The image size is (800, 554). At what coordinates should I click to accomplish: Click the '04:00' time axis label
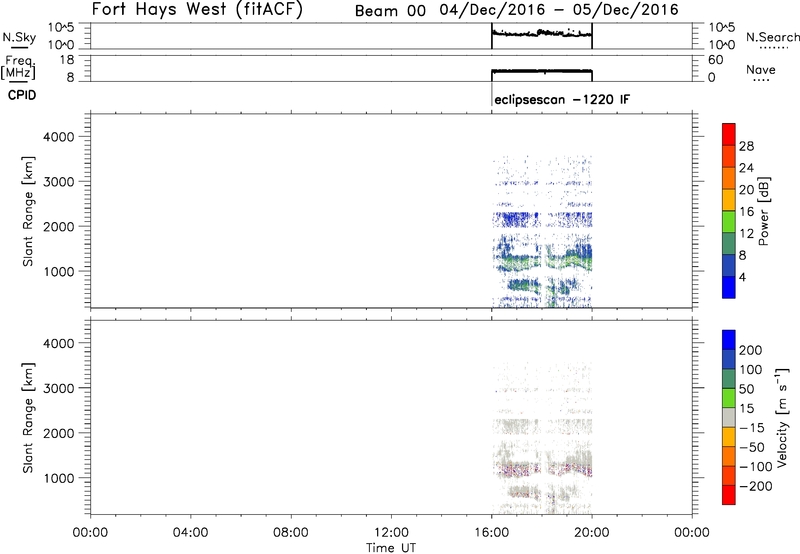point(190,533)
